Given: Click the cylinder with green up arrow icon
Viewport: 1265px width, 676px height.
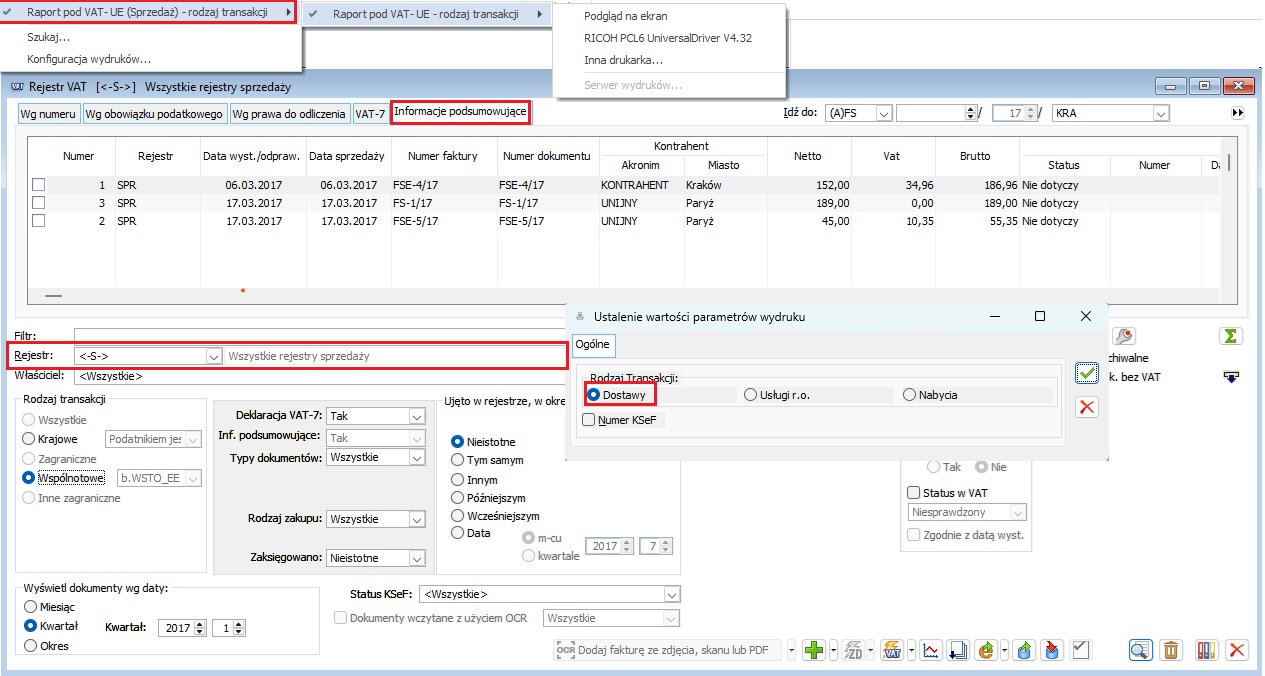Looking at the screenshot, I should [x=1025, y=650].
